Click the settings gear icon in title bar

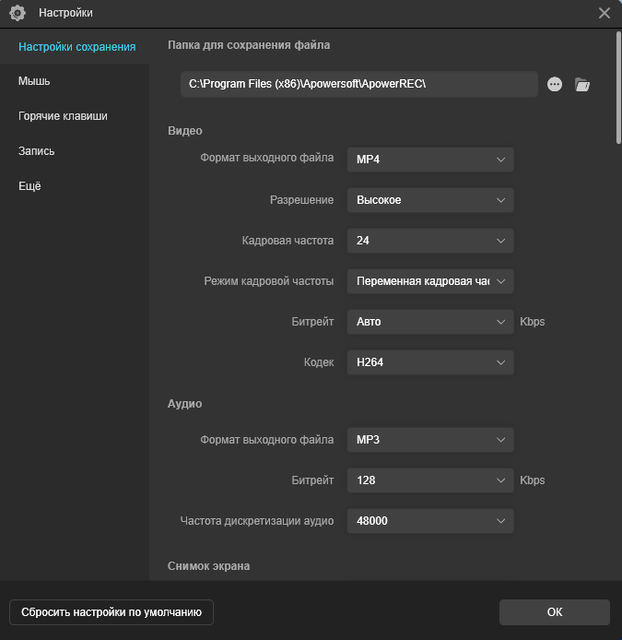click(17, 13)
